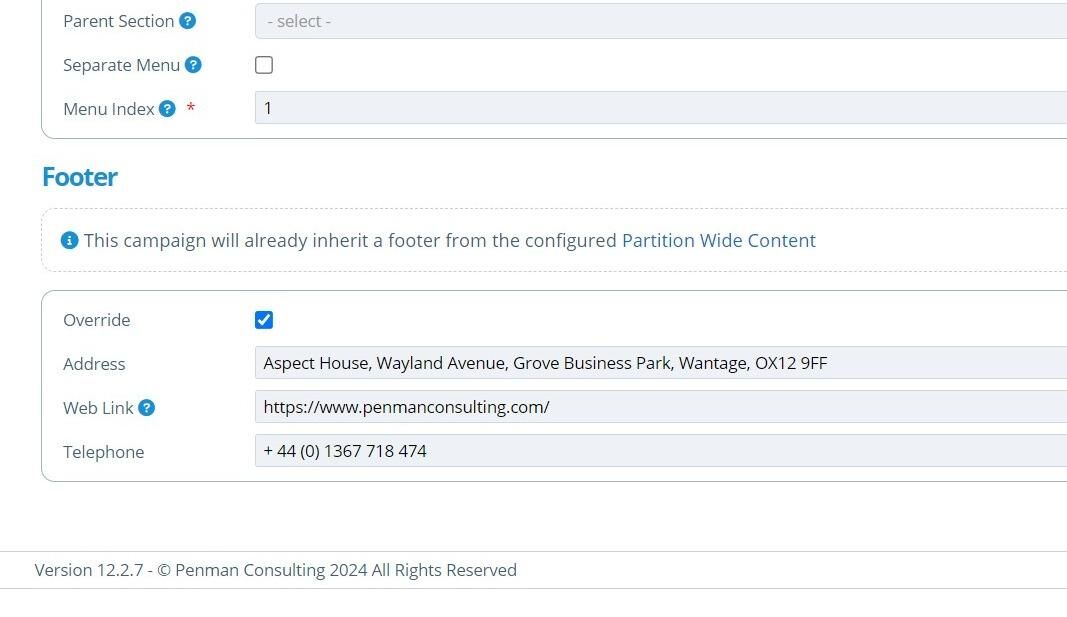Open the Parent Section dropdown
The height and width of the screenshot is (617, 1067).
(x=660, y=21)
